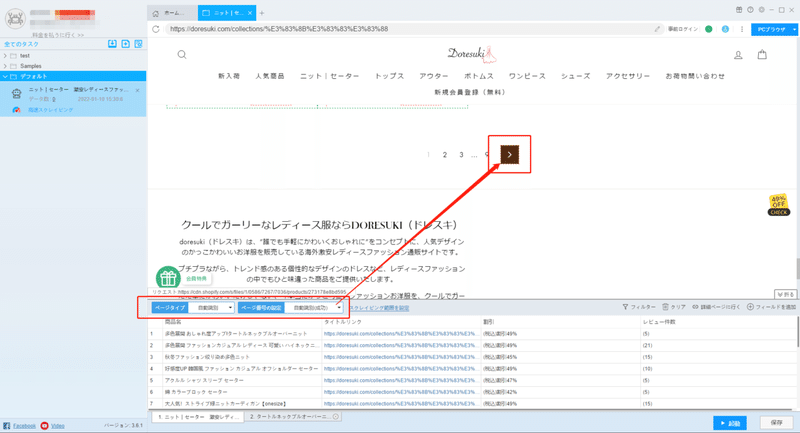Image resolution: width=800 pixels, height=433 pixels.
Task: Click 新規会員登録（無料） link
Action: (x=470, y=92)
